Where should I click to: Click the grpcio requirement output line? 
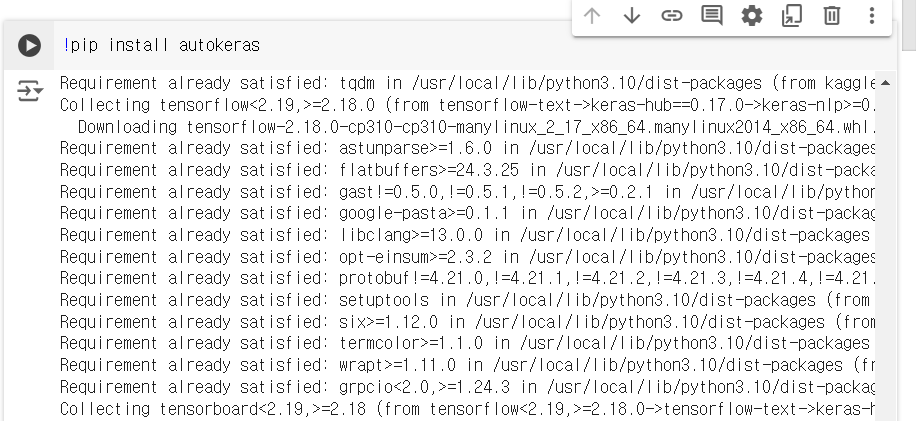tap(467, 387)
